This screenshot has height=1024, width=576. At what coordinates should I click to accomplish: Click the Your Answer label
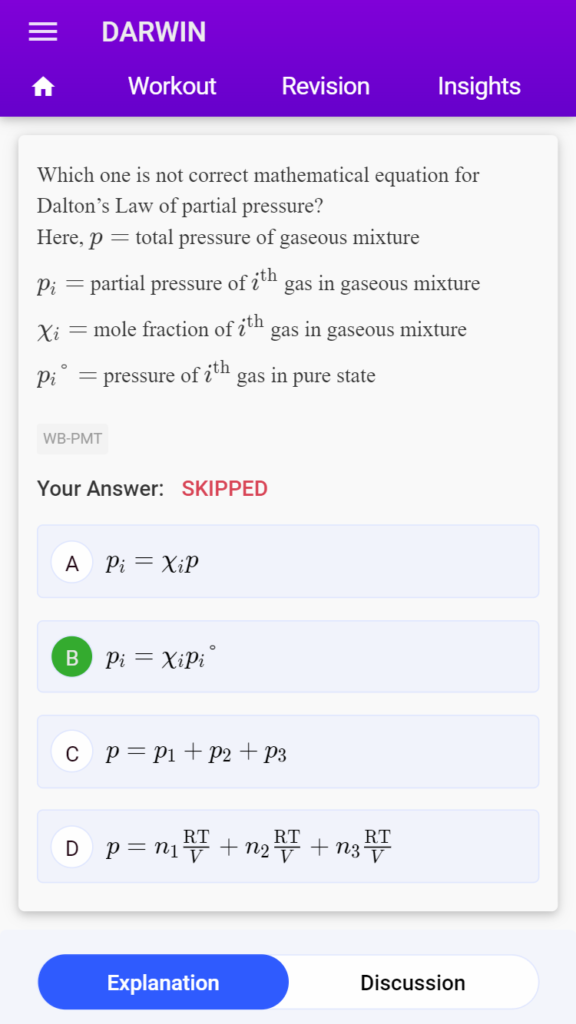click(x=101, y=488)
